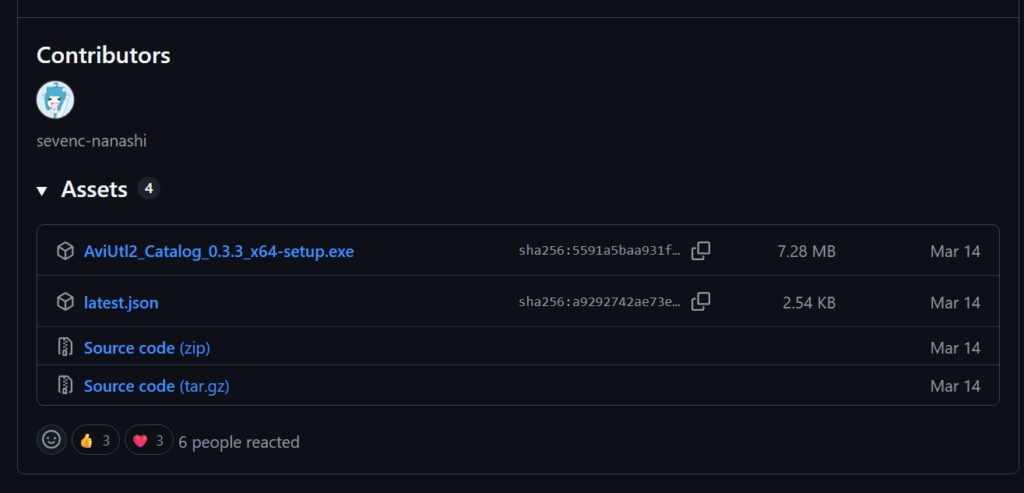This screenshot has height=493, width=1024.
Task: Toggle the heart reaction
Action: pos(149,441)
